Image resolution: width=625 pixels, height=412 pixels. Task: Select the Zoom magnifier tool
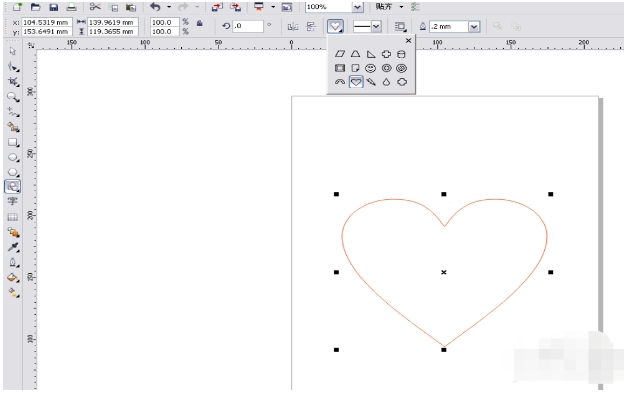click(x=13, y=97)
